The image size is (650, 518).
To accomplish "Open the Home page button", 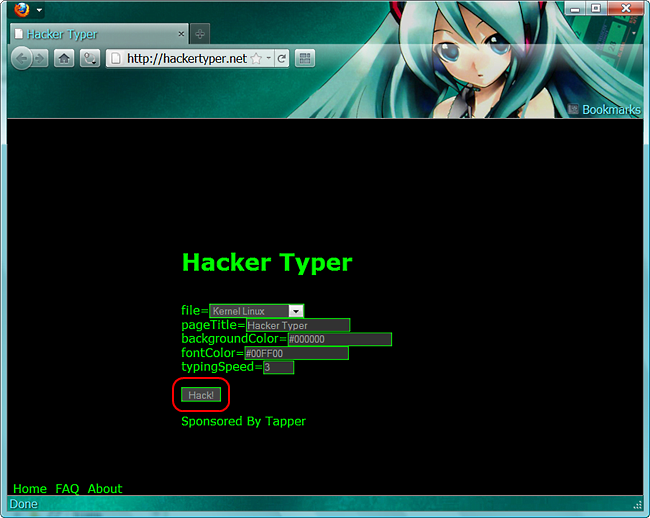I will pyautogui.click(x=64, y=58).
